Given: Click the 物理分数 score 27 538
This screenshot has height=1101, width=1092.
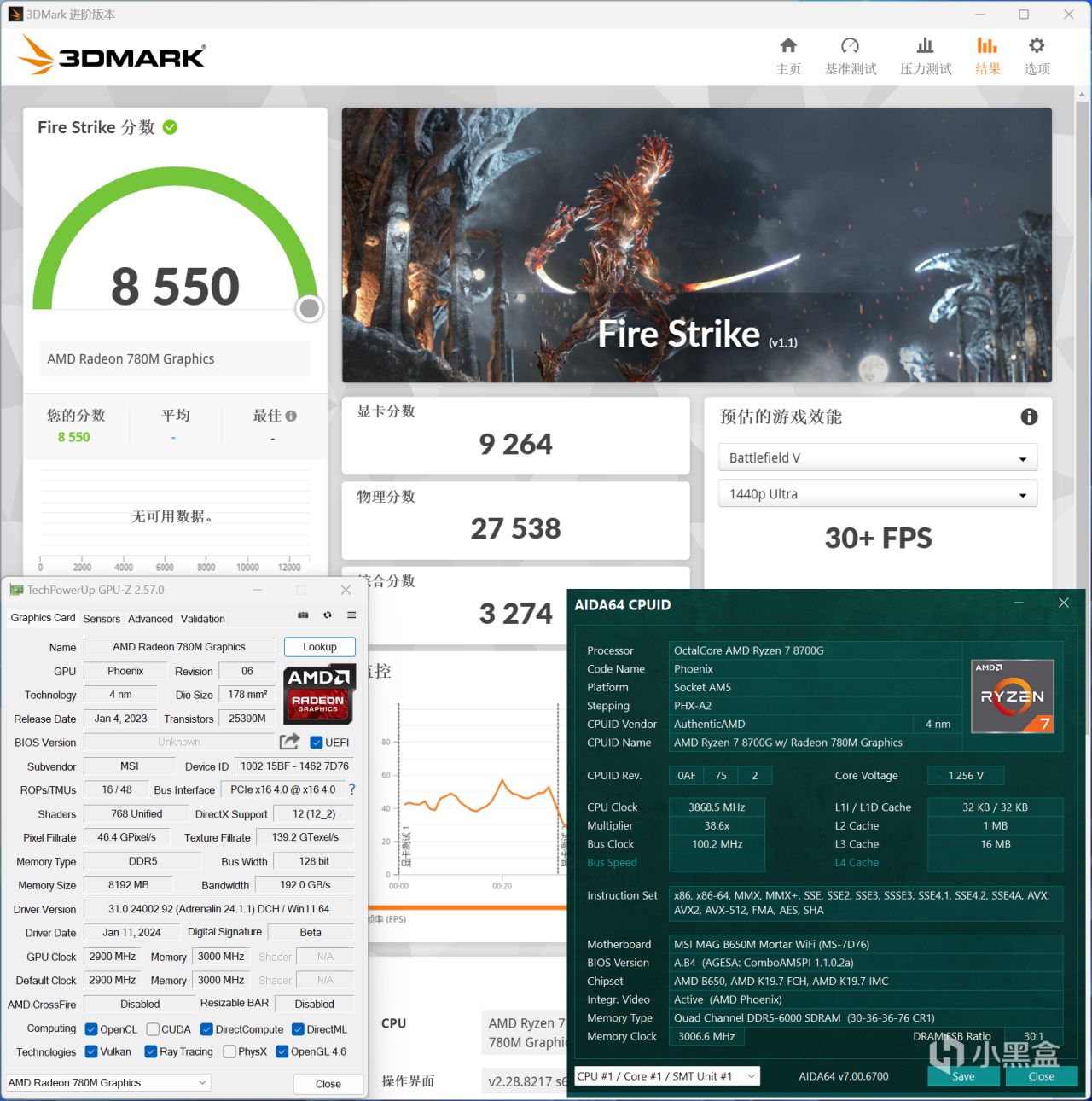Looking at the screenshot, I should point(515,529).
